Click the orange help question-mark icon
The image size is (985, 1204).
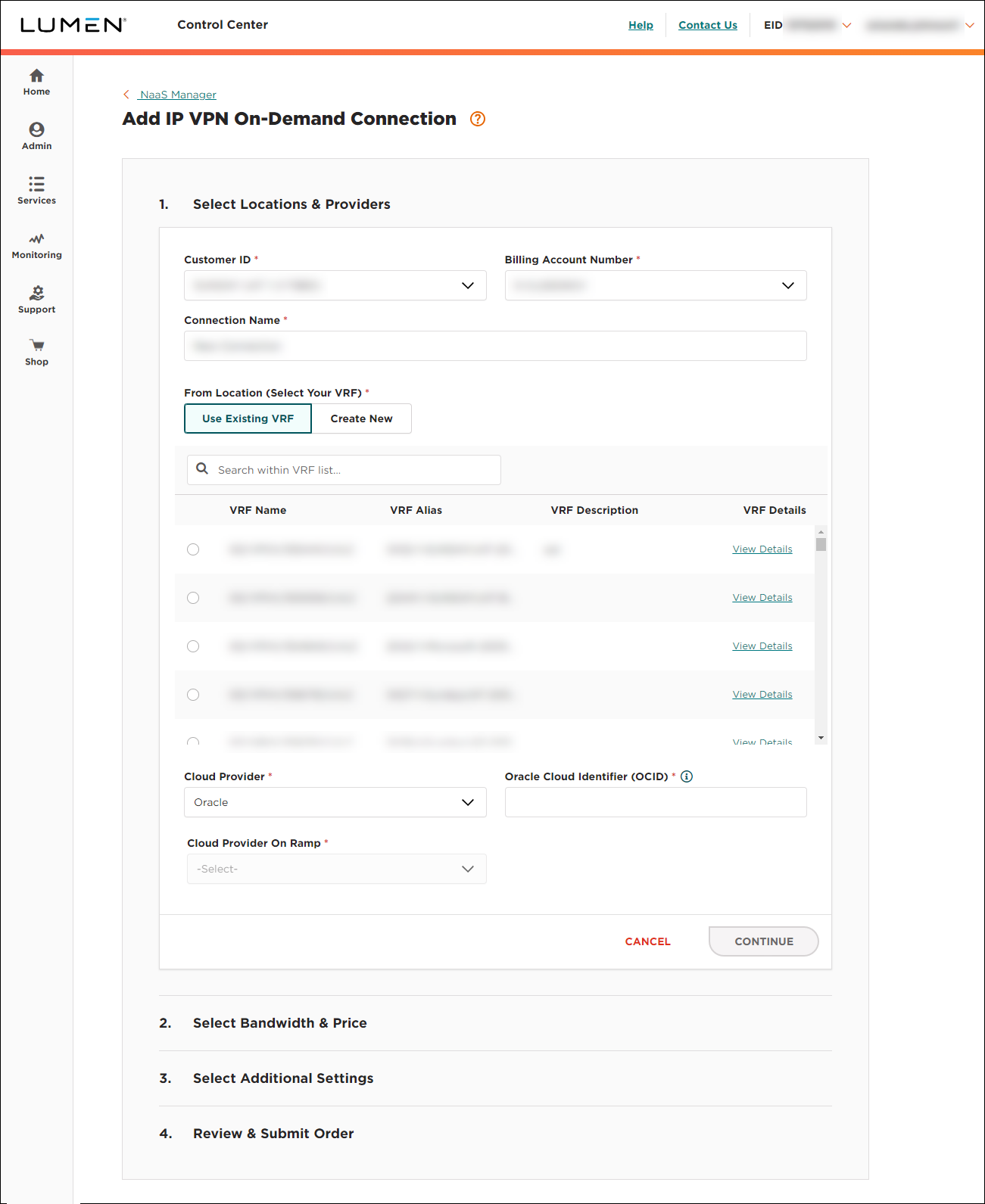(478, 119)
